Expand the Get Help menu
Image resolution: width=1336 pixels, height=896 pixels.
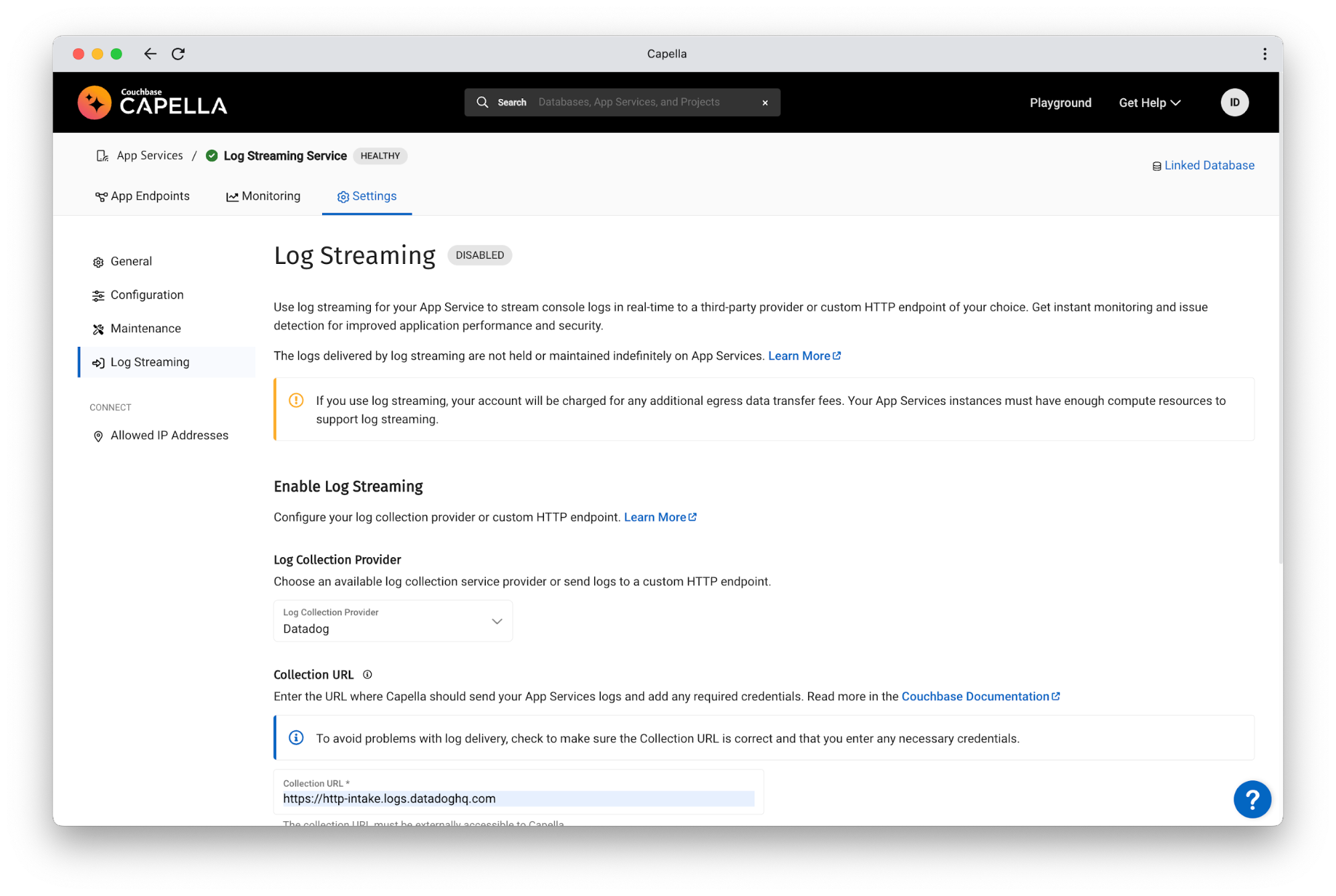1149,102
